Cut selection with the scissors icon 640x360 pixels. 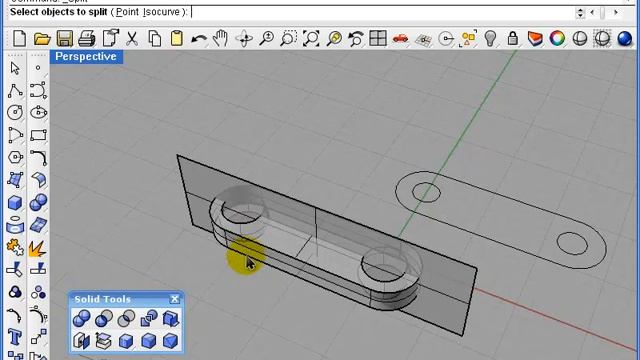click(x=131, y=39)
